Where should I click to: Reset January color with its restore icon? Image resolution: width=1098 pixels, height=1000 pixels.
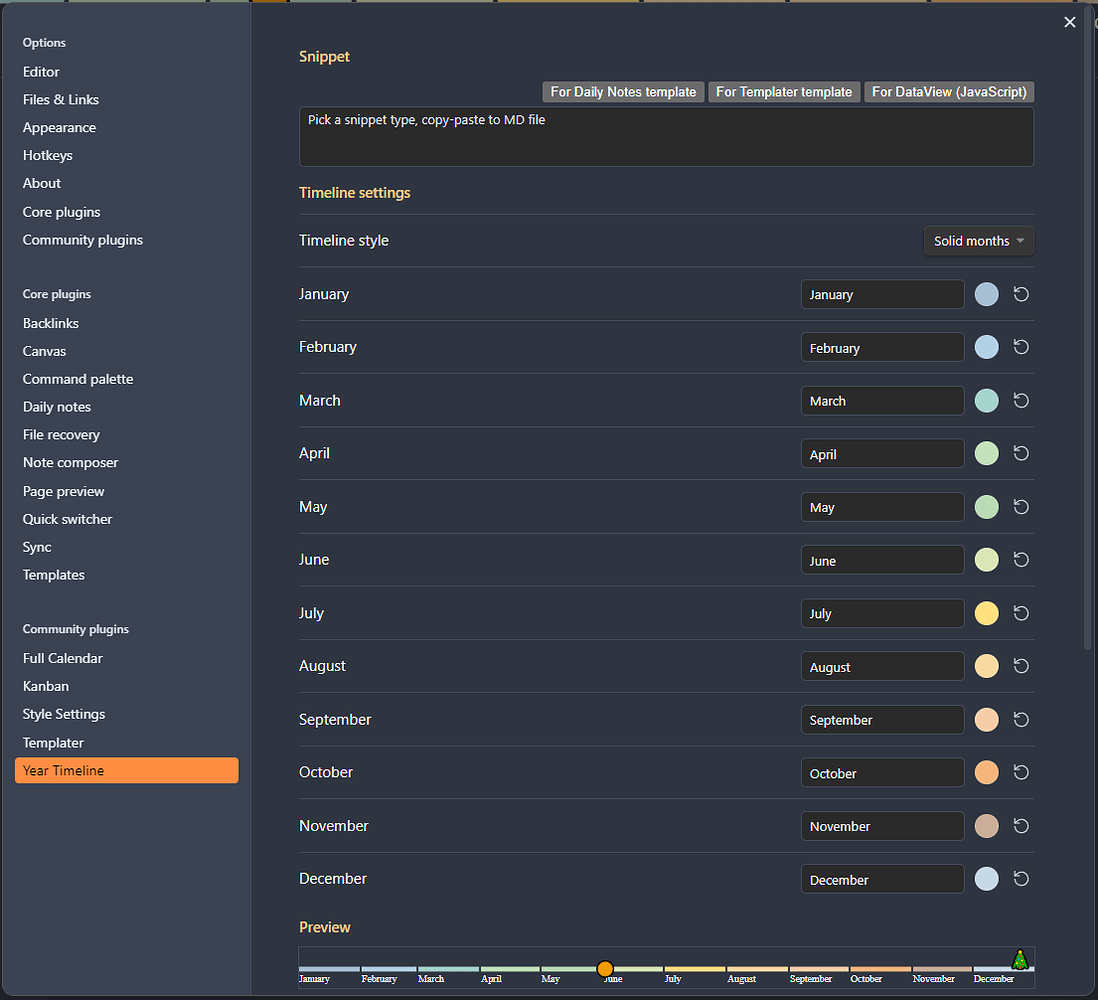(1021, 294)
